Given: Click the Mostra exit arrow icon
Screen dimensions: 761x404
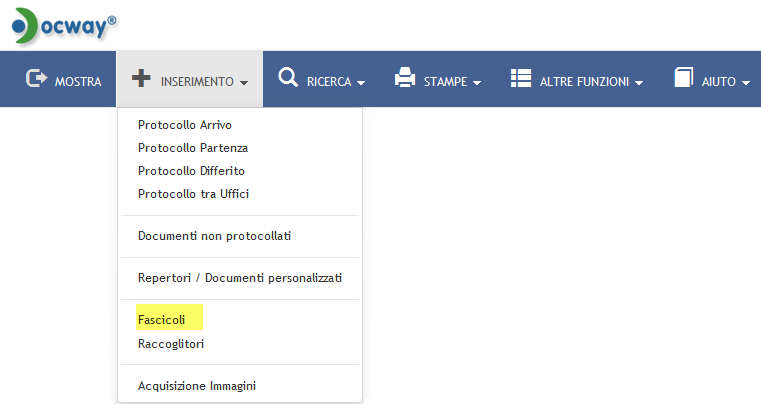Looking at the screenshot, I should [37, 79].
